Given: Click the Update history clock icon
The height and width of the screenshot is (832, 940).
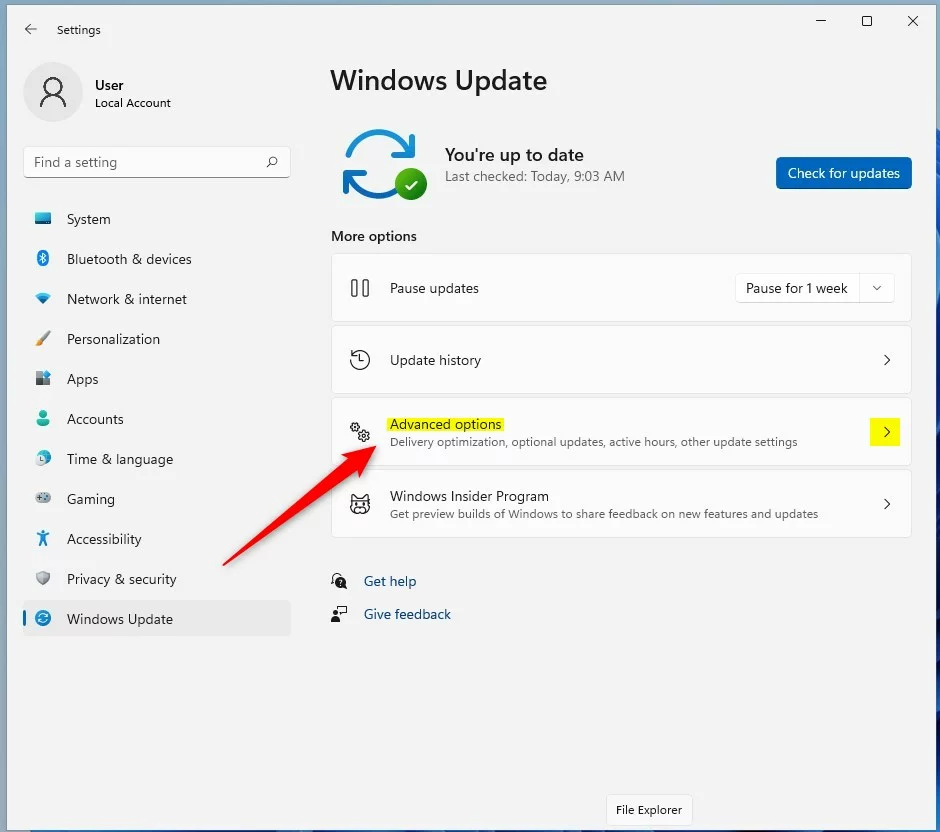Looking at the screenshot, I should pos(360,360).
